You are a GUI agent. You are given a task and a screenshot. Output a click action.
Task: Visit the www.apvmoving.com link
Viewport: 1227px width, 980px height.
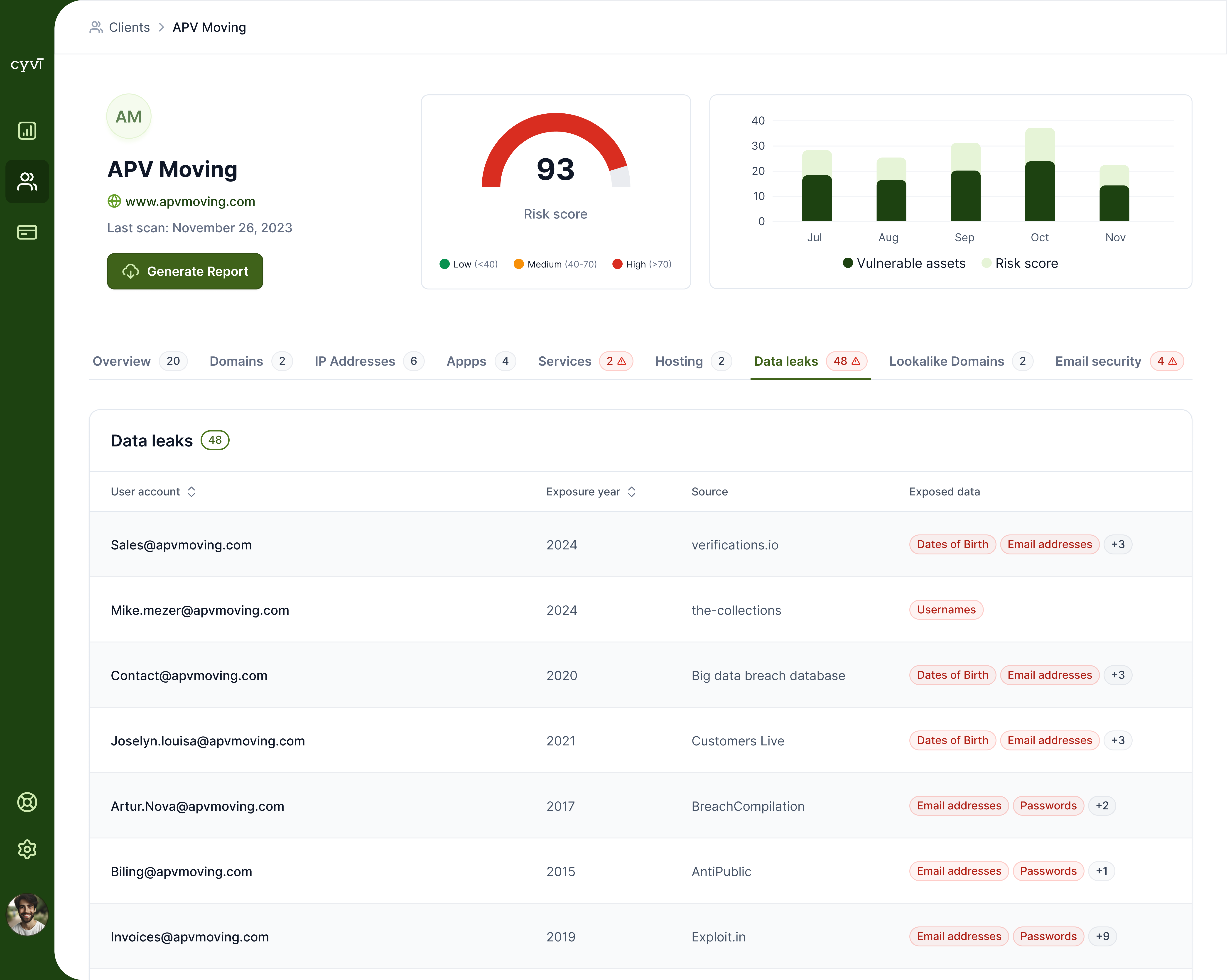pyautogui.click(x=190, y=201)
